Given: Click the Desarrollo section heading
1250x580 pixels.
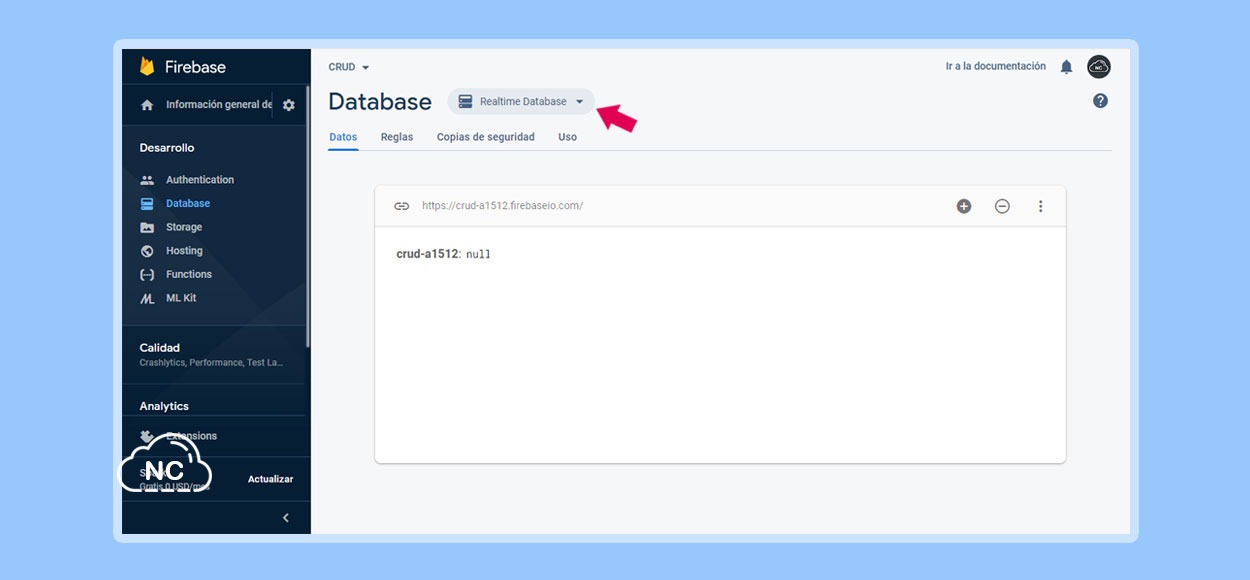Looking at the screenshot, I should (x=167, y=148).
